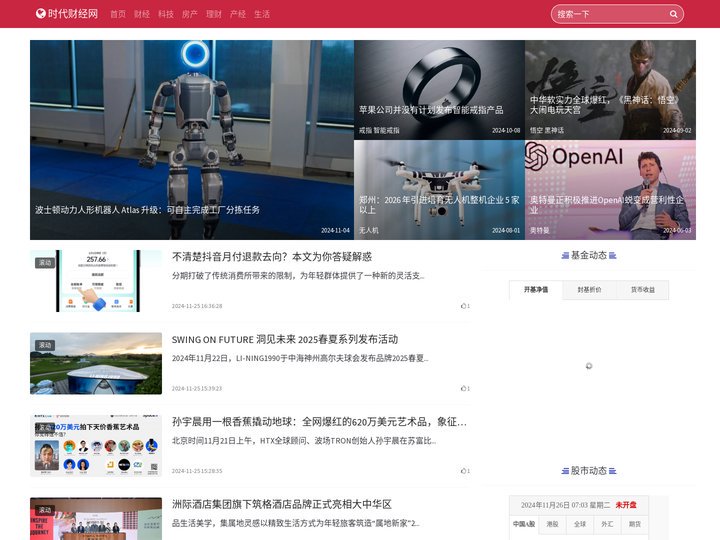Click the 时代财经网 globe logo
720x540 pixels.
[67, 14]
